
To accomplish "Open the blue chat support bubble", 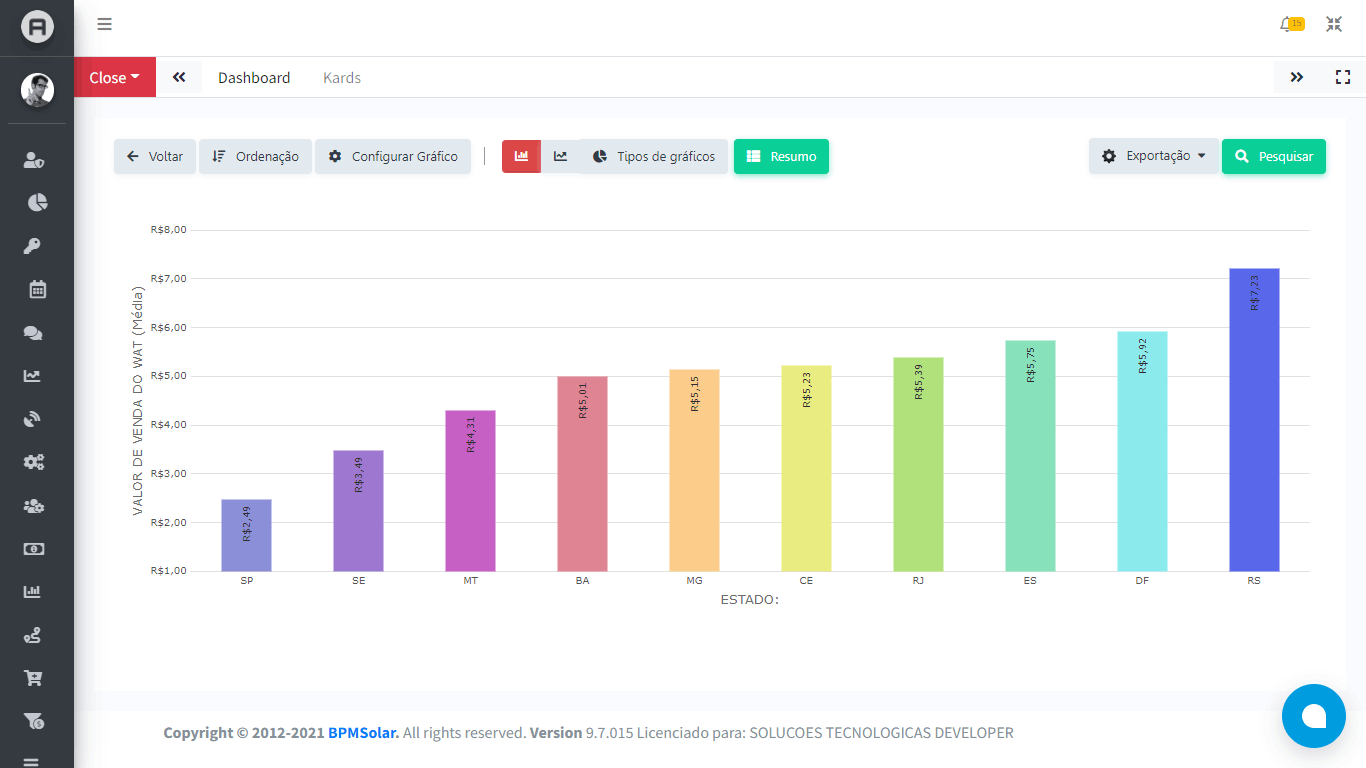I will [1313, 716].
